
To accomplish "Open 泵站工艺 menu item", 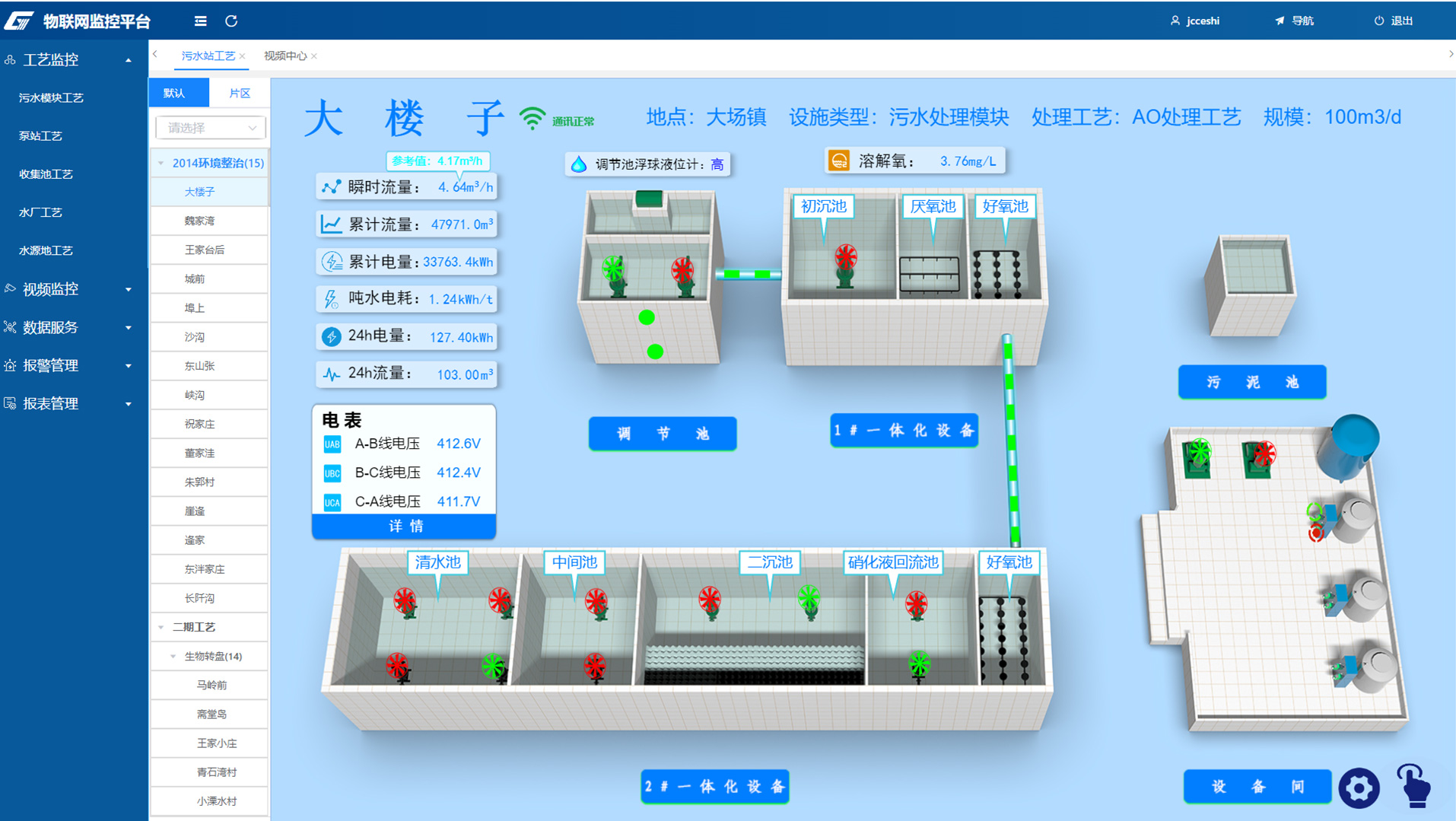I will pyautogui.click(x=40, y=135).
